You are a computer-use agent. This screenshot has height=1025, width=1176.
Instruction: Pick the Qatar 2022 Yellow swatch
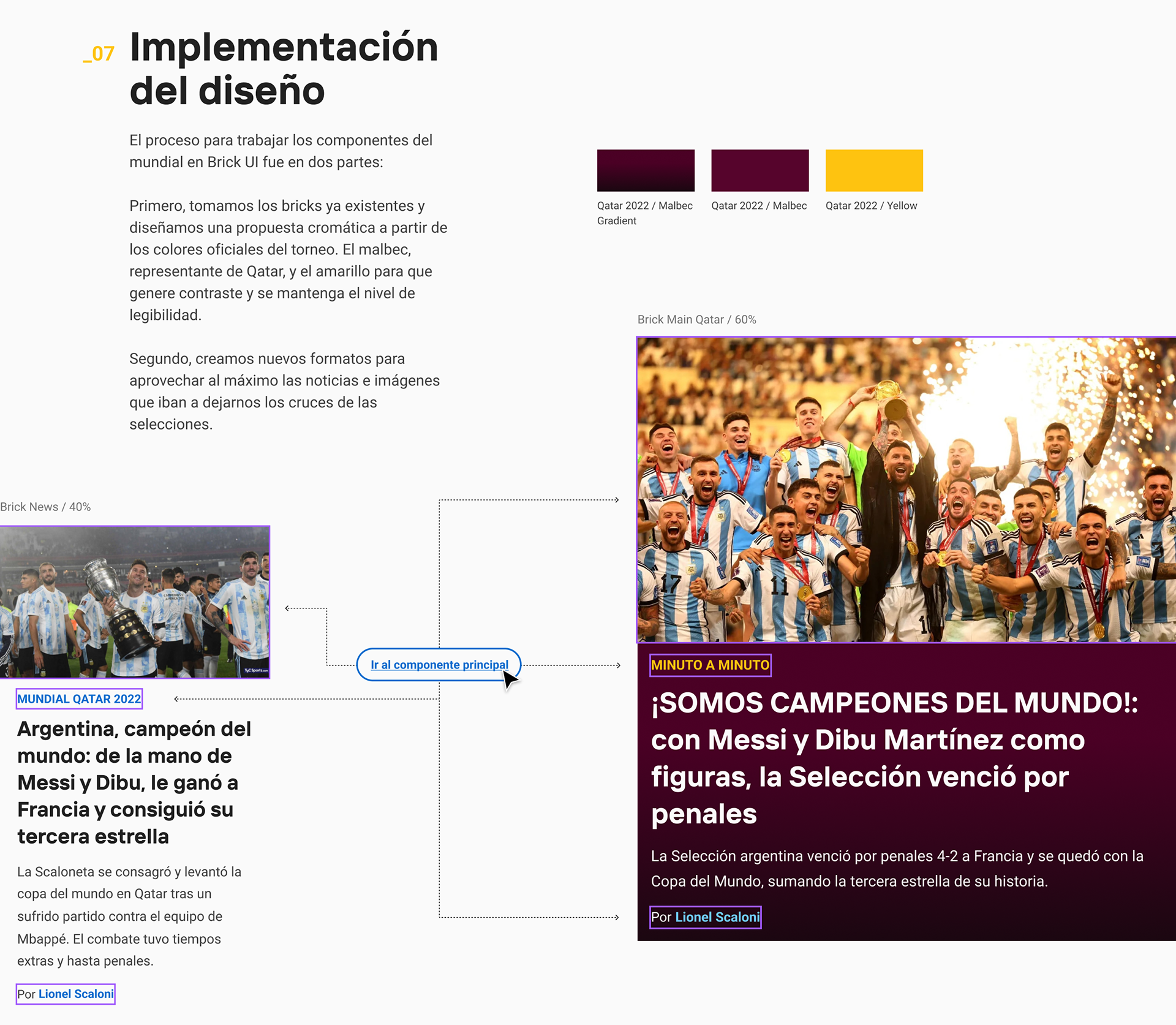pyautogui.click(x=873, y=170)
